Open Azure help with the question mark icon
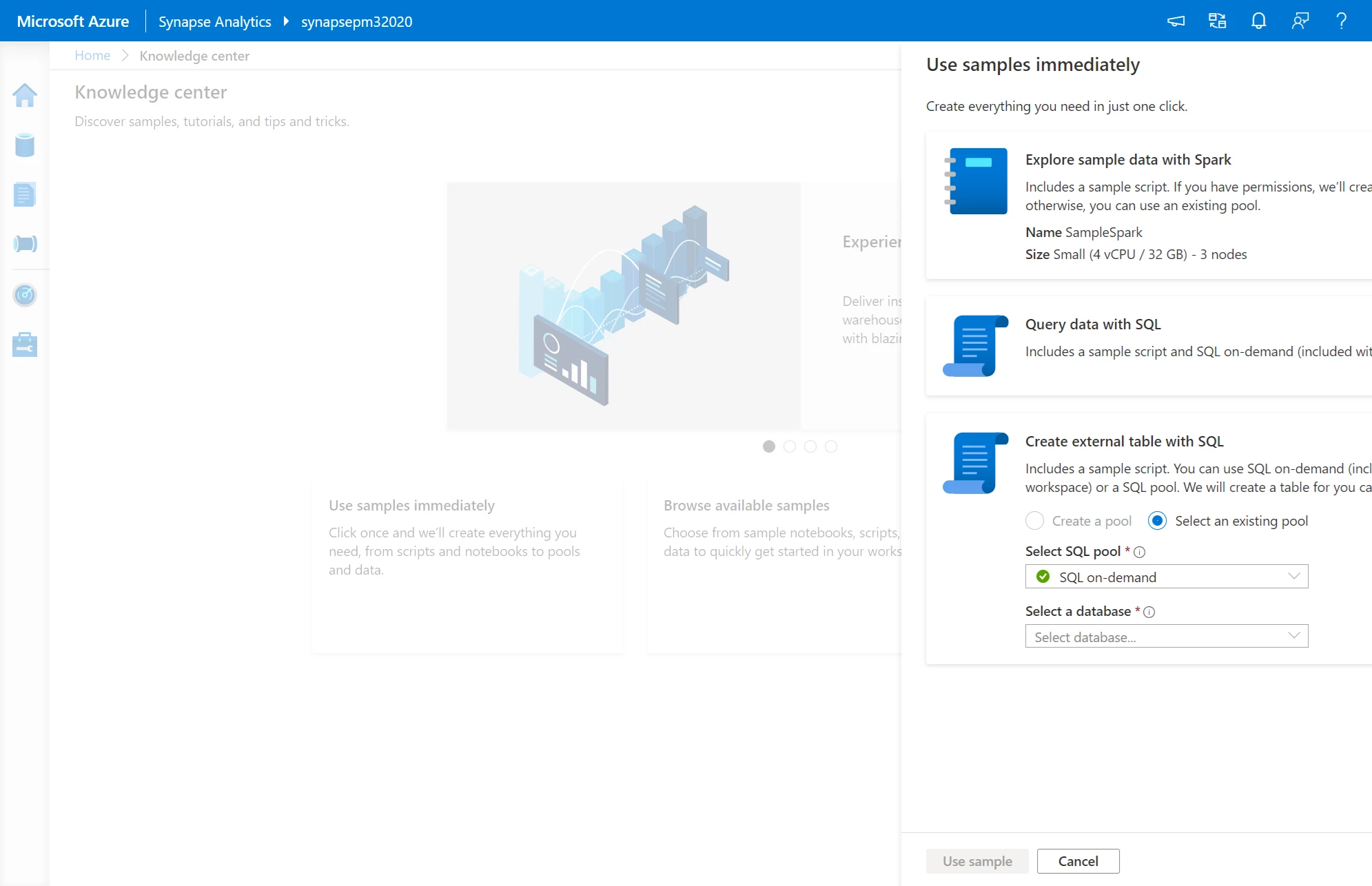 1340,21
